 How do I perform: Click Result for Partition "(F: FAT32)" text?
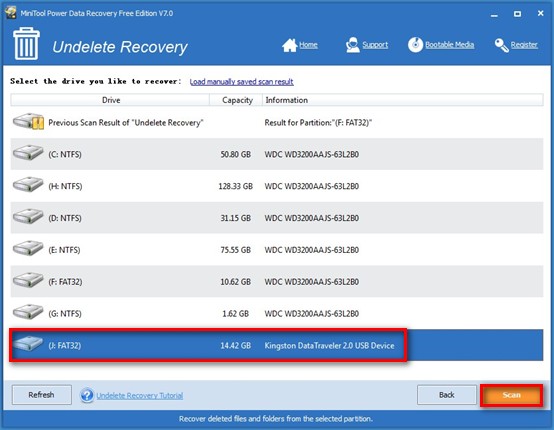pyautogui.click(x=318, y=123)
